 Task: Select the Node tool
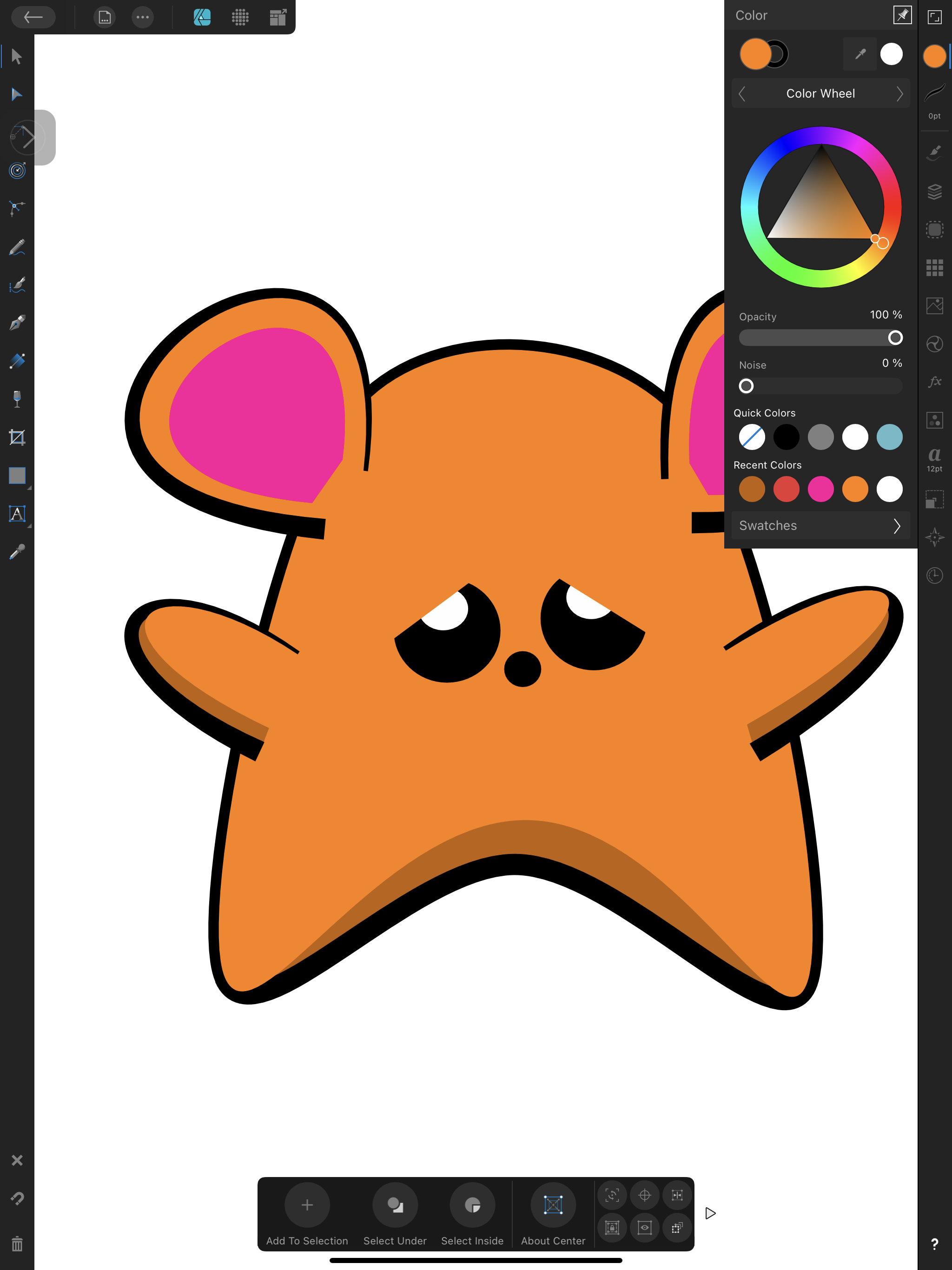click(x=17, y=95)
